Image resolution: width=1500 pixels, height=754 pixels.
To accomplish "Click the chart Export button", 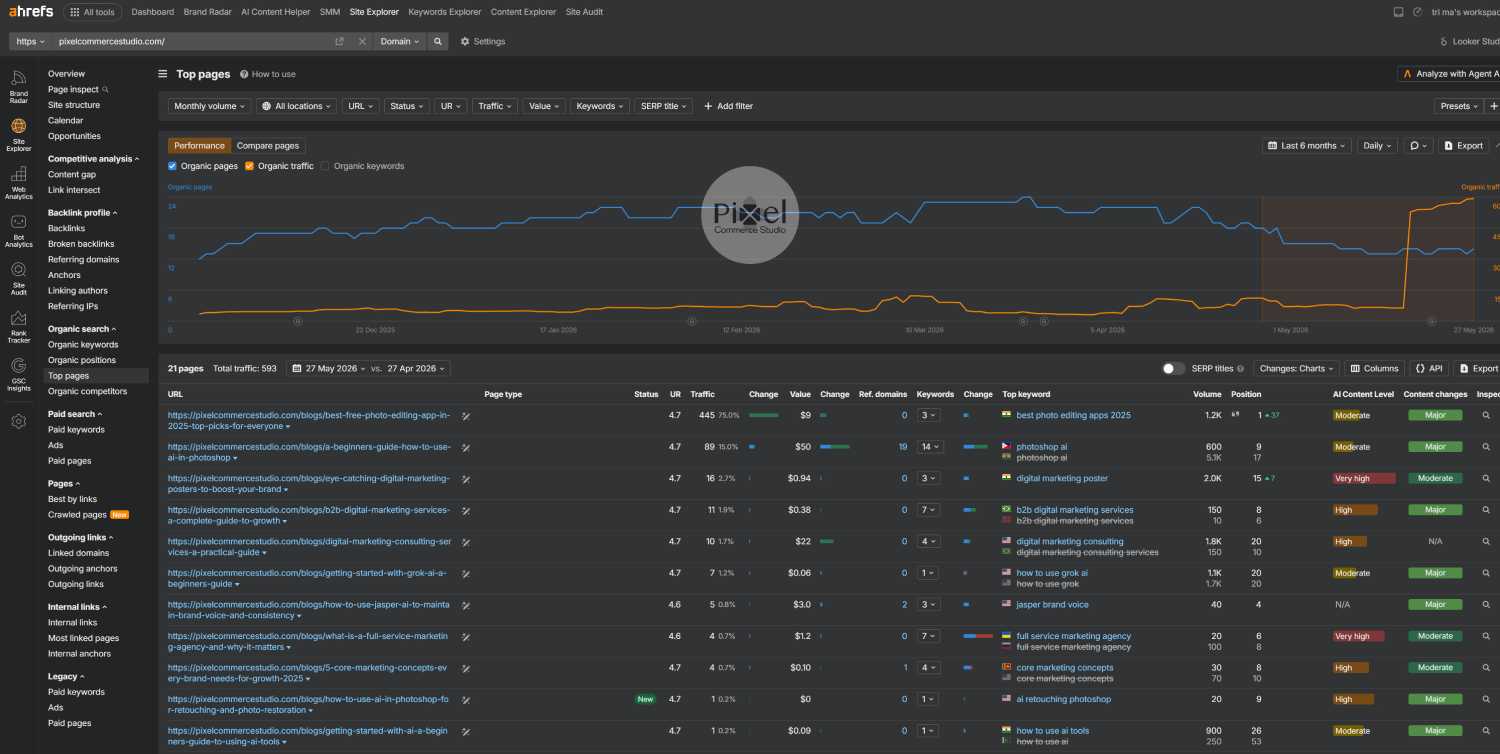I will [x=1464, y=145].
